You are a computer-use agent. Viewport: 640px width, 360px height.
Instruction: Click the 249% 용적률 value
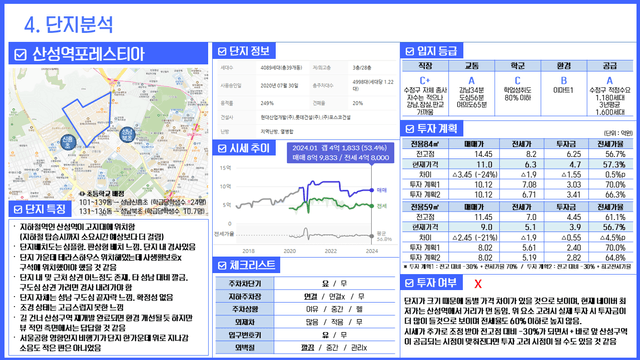[x=267, y=103]
